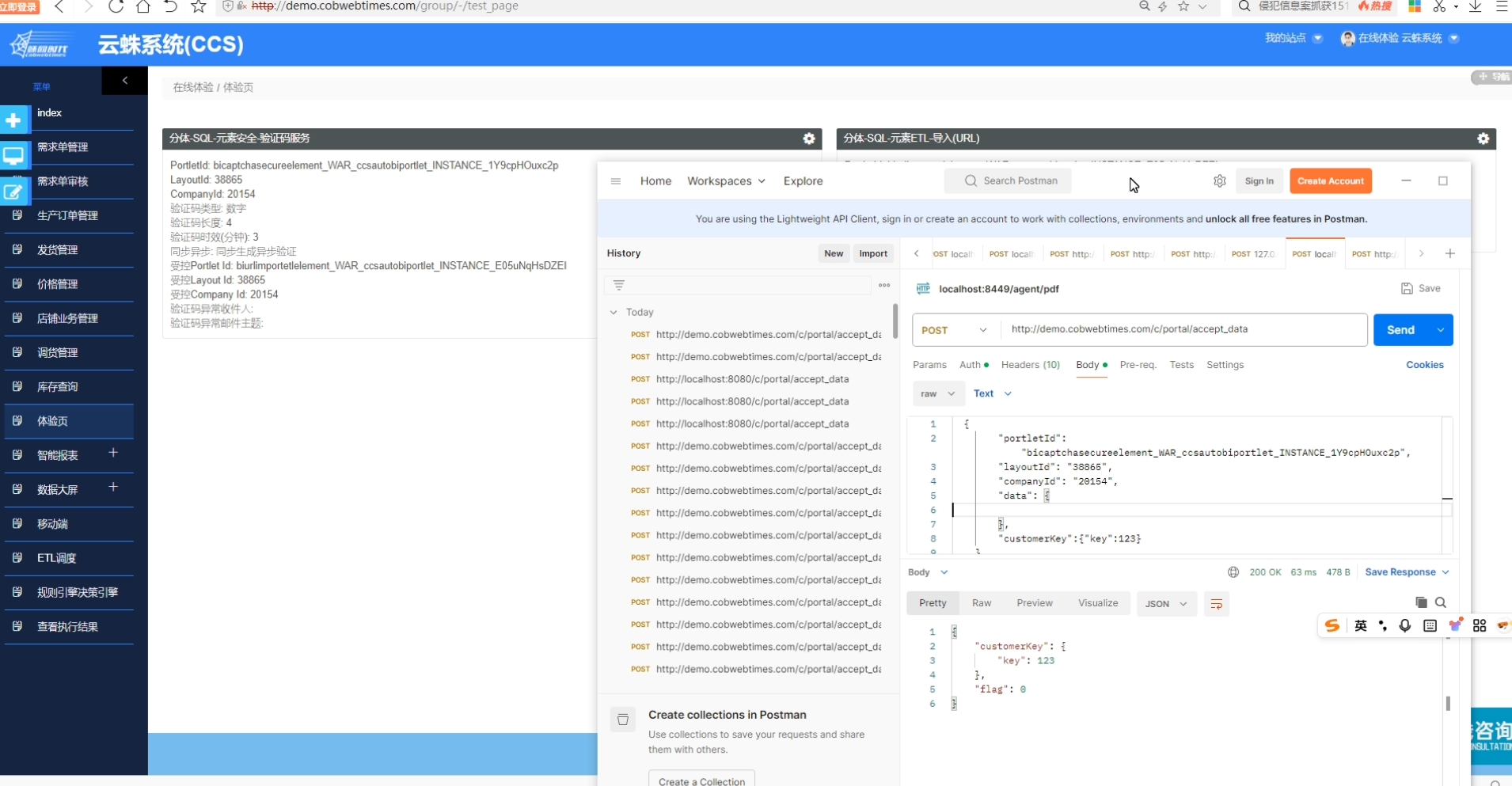Click the history filter icon
1512x786 pixels.
pos(619,285)
